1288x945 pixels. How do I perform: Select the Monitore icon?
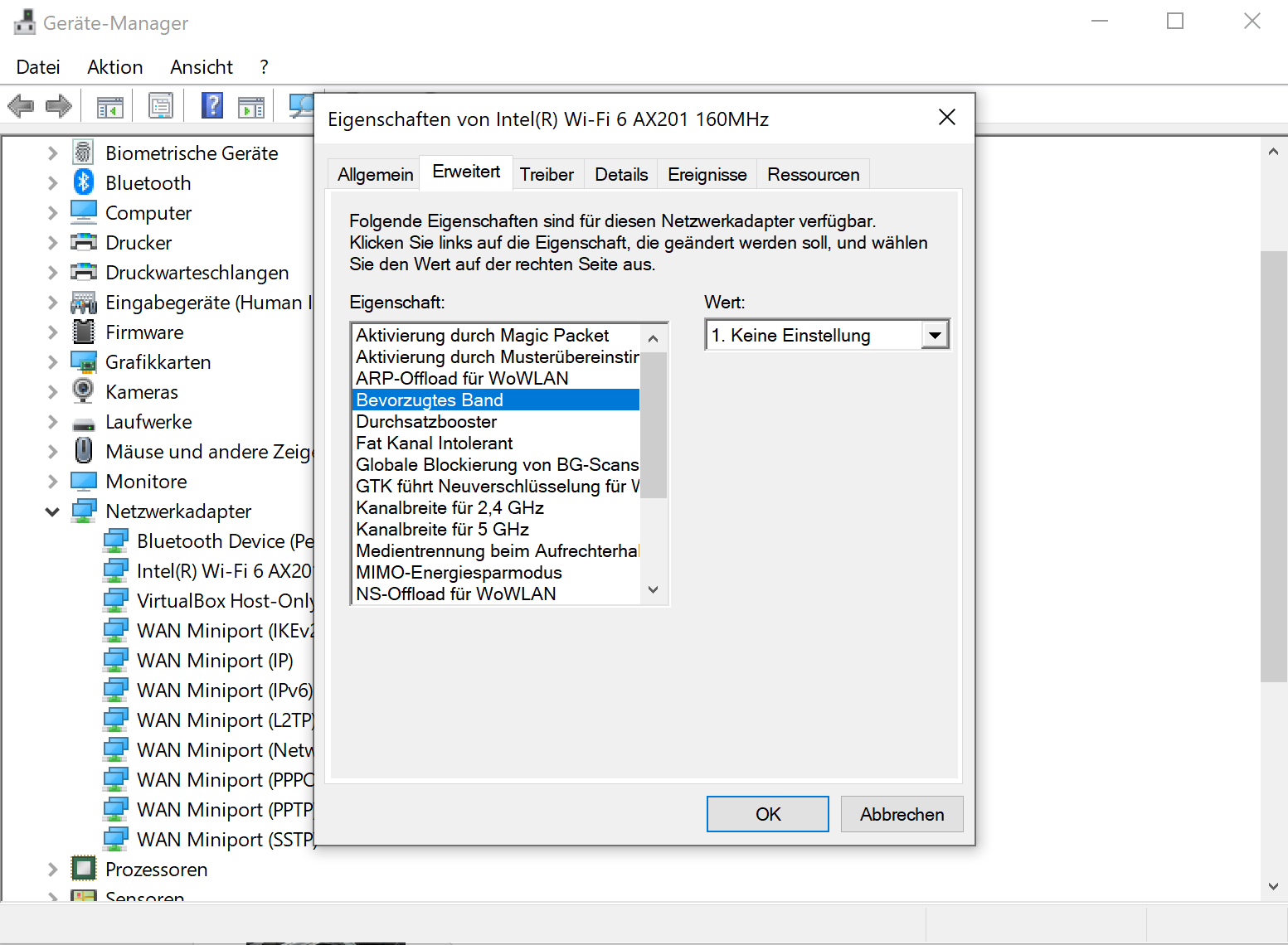(84, 482)
